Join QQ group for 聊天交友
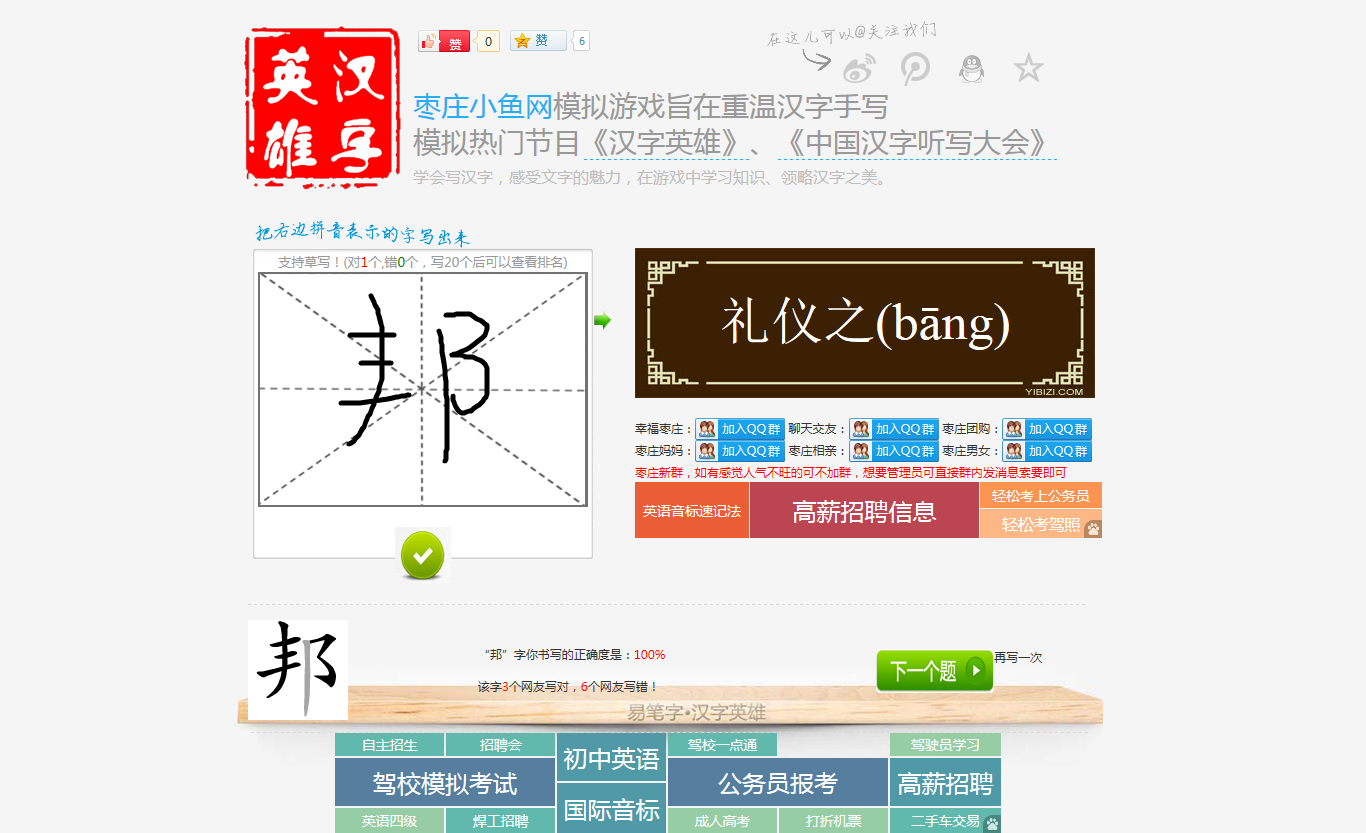Screen dimensions: 1366x833 coord(893,429)
